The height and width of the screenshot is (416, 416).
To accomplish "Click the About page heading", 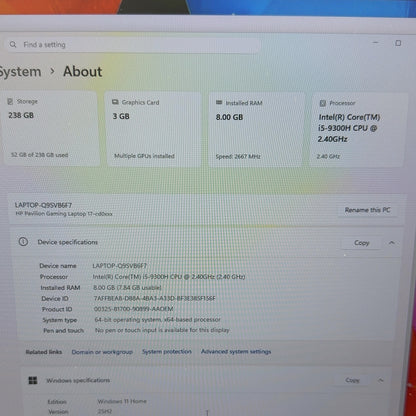I will 83,72.
